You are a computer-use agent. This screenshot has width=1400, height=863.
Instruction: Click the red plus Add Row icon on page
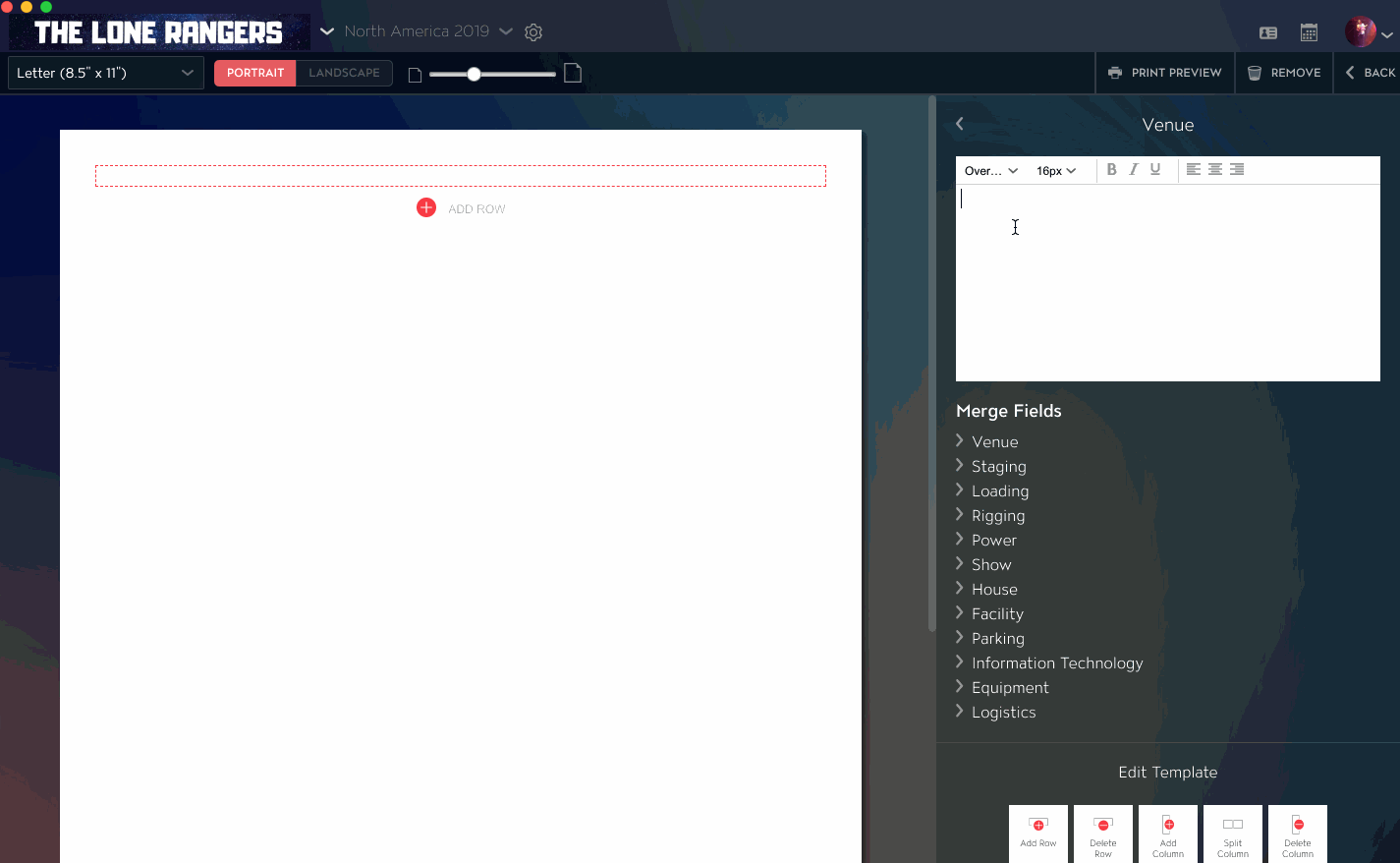pos(425,207)
